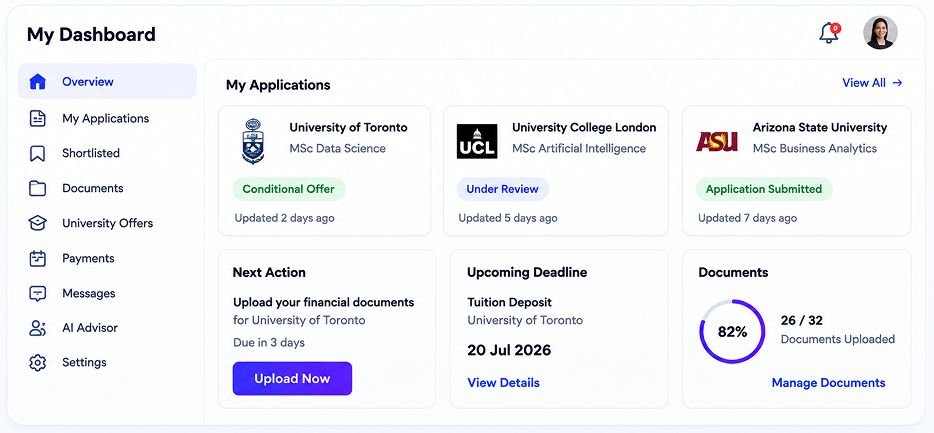Select the Payments calendar icon

click(38, 258)
